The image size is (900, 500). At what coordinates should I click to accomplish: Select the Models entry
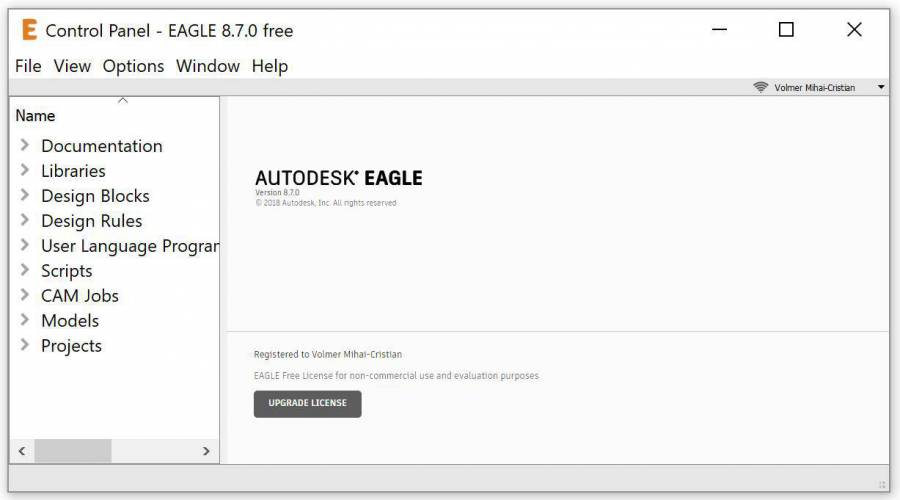coord(70,320)
